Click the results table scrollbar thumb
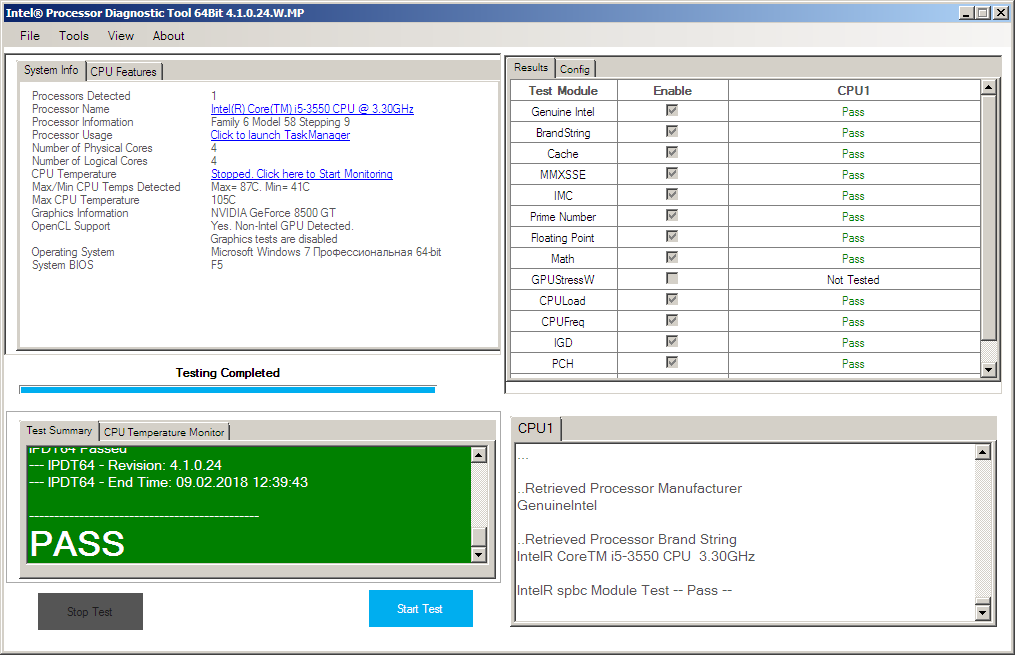Viewport: 1015px width, 655px height. [988, 217]
